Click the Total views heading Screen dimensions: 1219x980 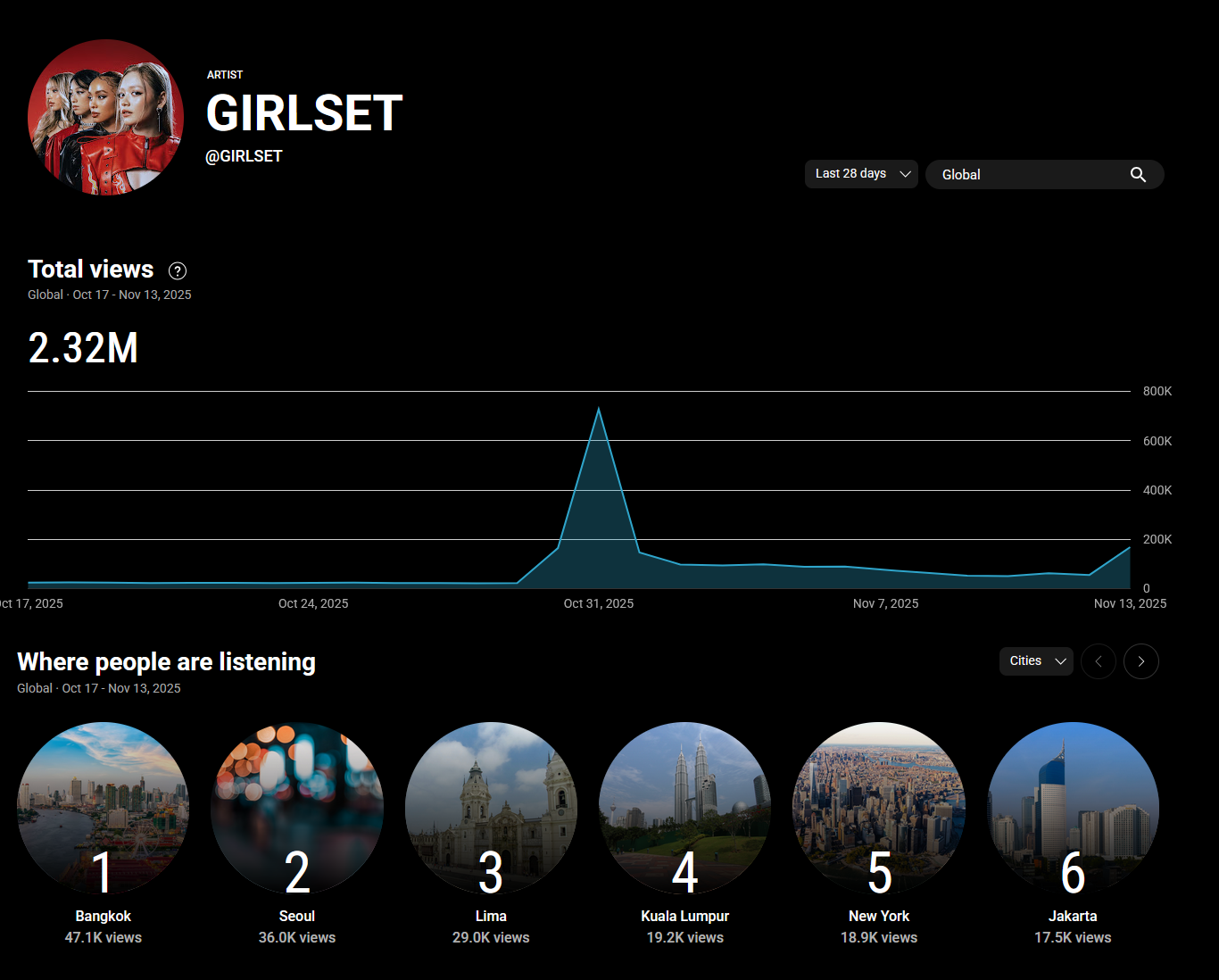point(91,270)
